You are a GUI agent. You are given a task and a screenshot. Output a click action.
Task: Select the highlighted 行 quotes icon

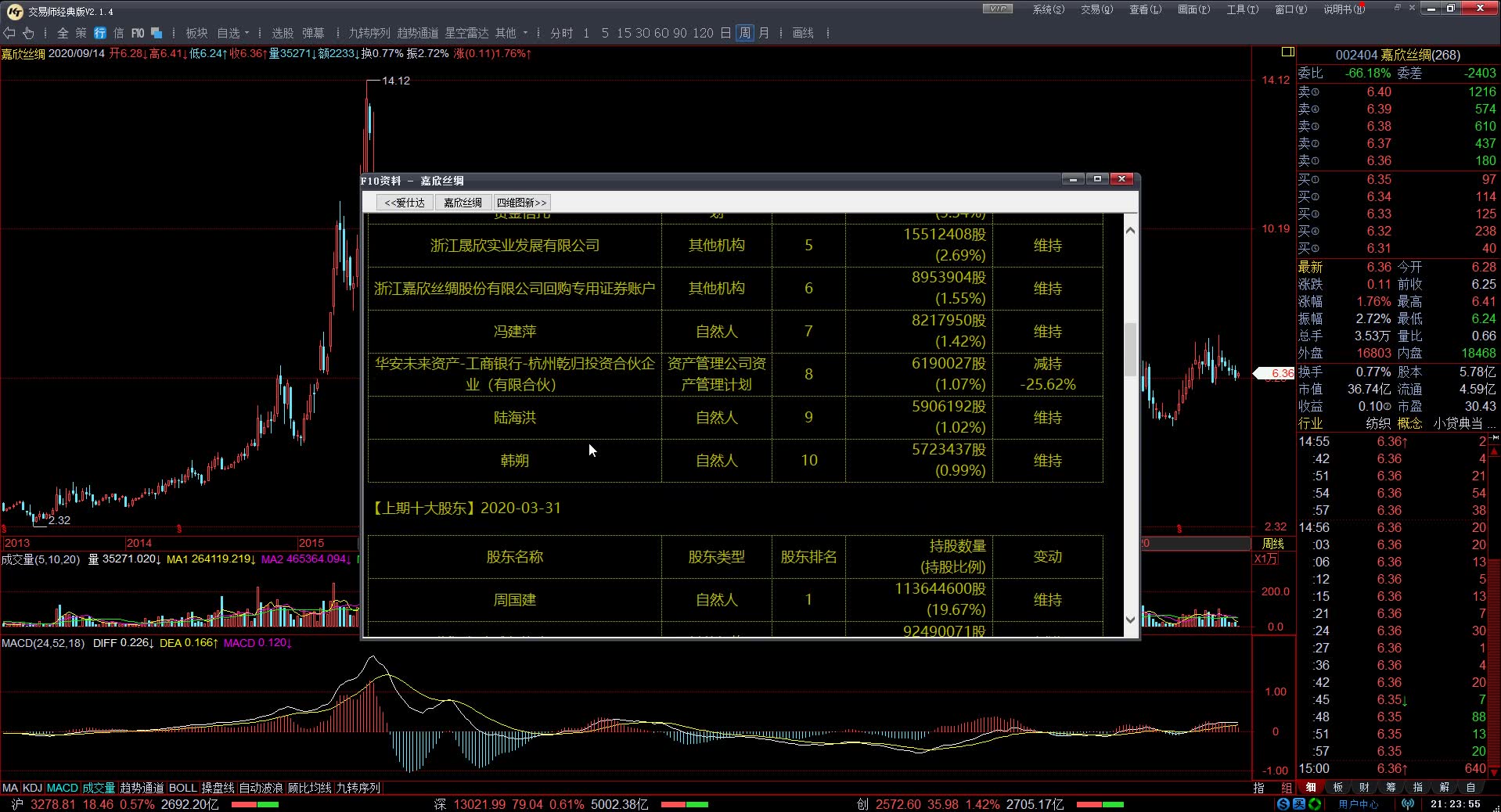pos(100,33)
